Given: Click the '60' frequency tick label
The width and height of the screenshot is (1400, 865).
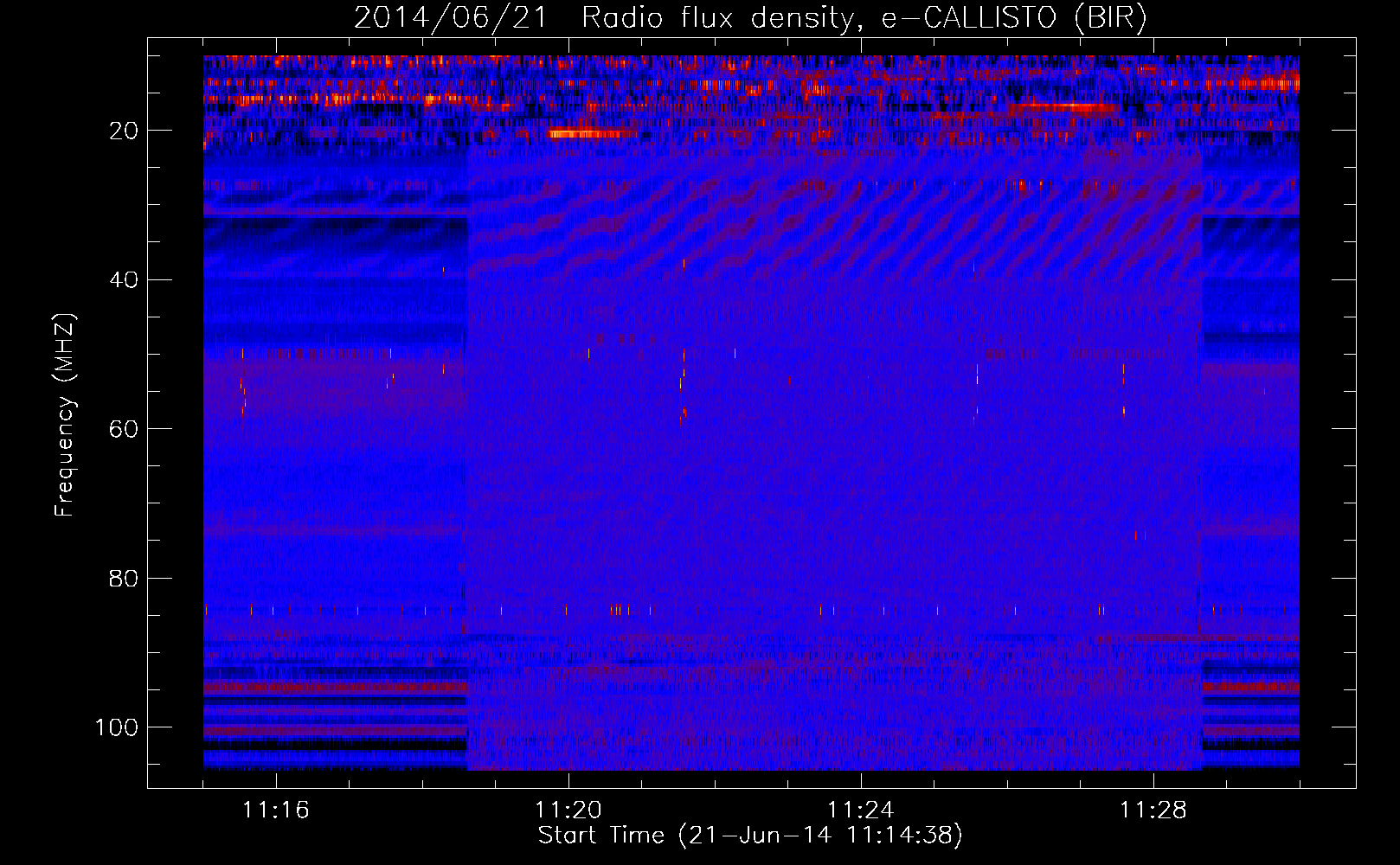Looking at the screenshot, I should click(x=125, y=429).
